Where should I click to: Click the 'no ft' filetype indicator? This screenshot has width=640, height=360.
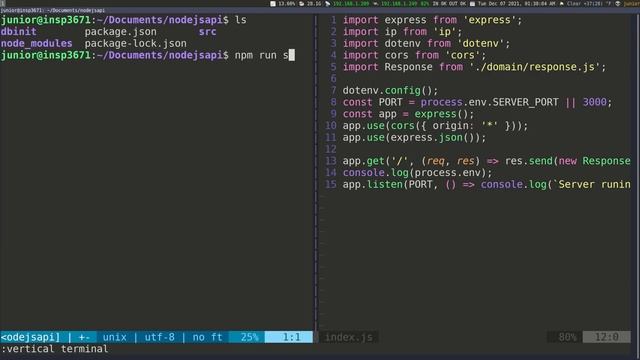pyautogui.click(x=207, y=337)
